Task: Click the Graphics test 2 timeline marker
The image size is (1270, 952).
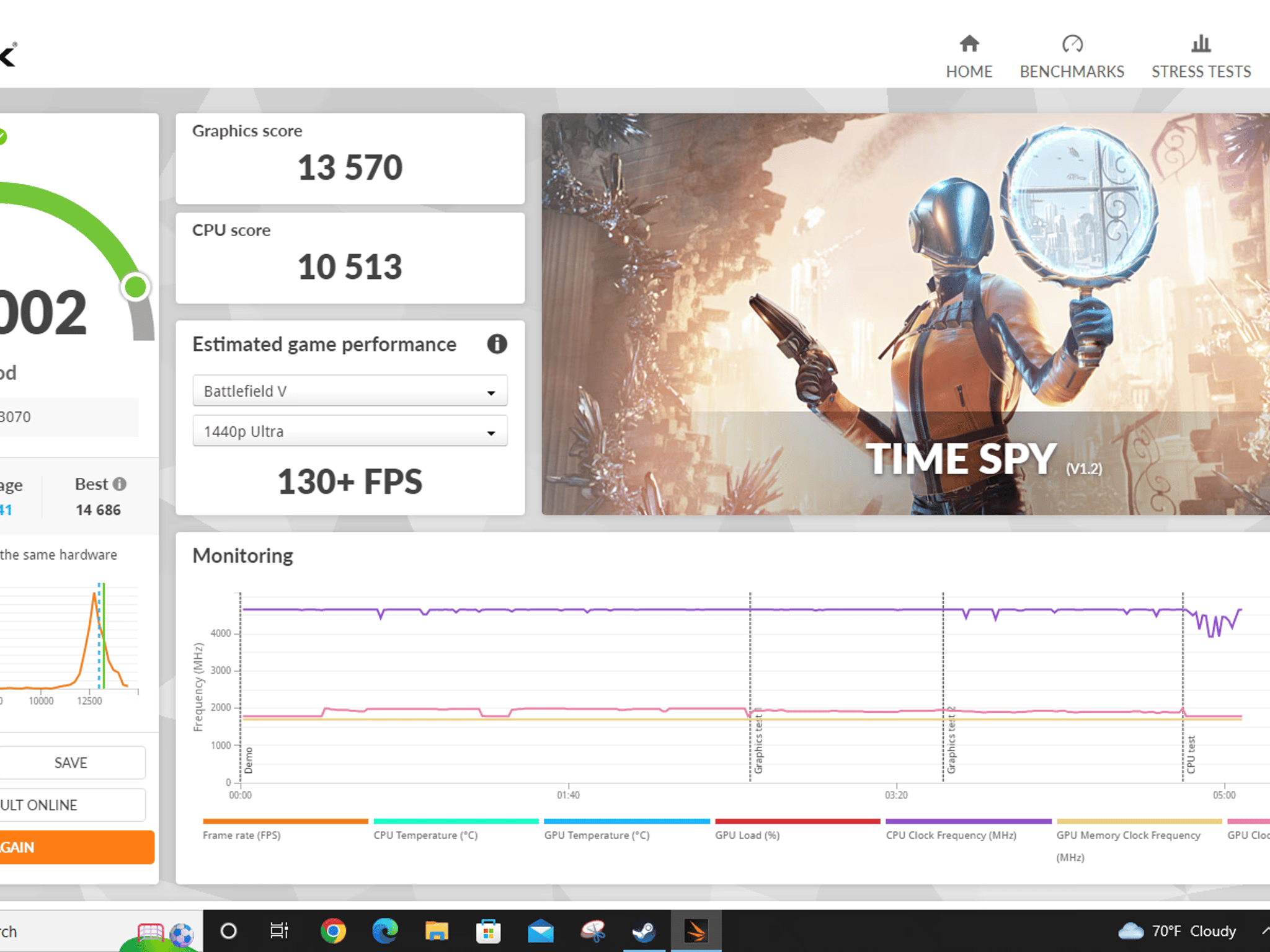Action: [x=951, y=741]
